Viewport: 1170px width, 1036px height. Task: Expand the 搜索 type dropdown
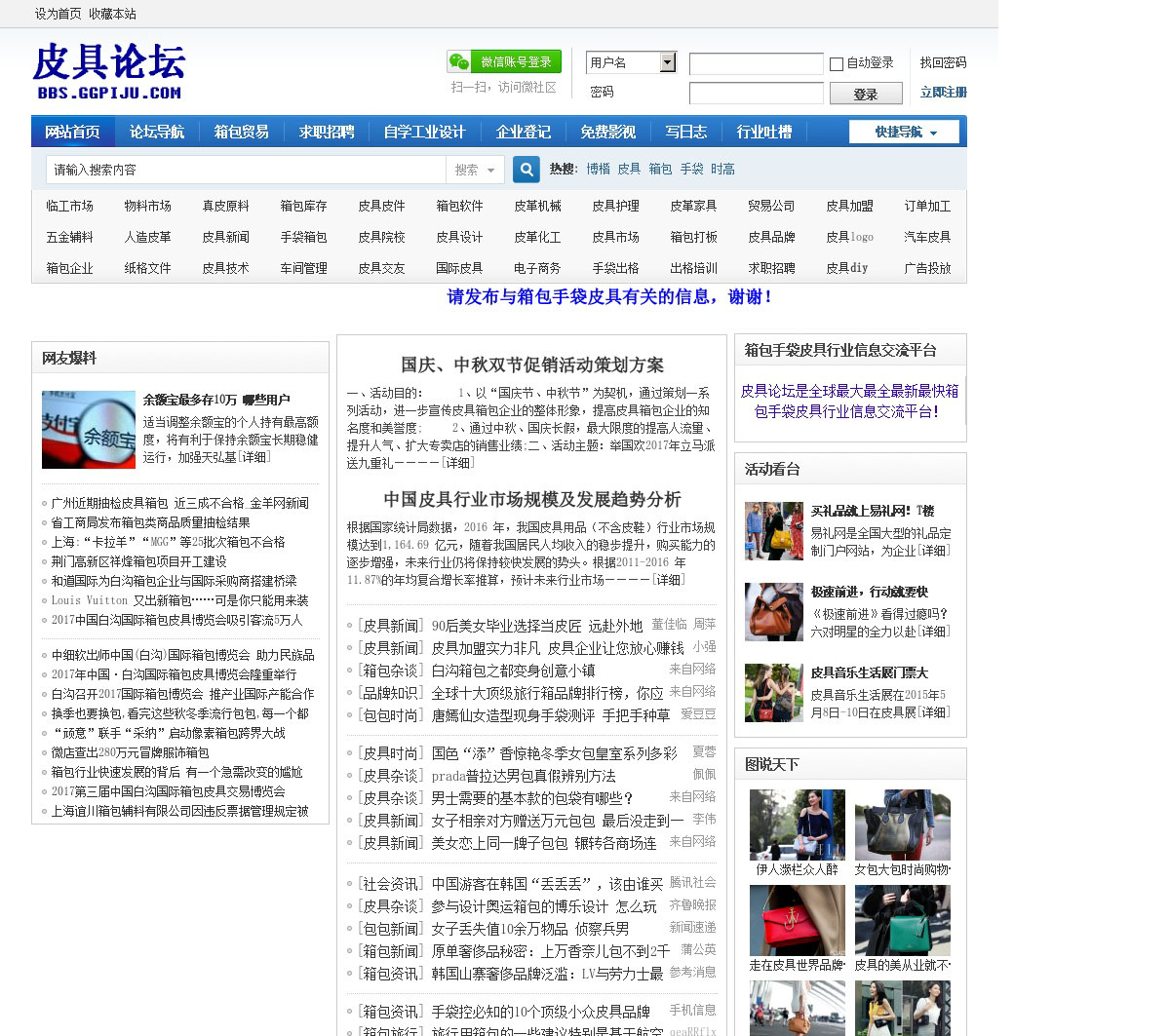[x=476, y=170]
